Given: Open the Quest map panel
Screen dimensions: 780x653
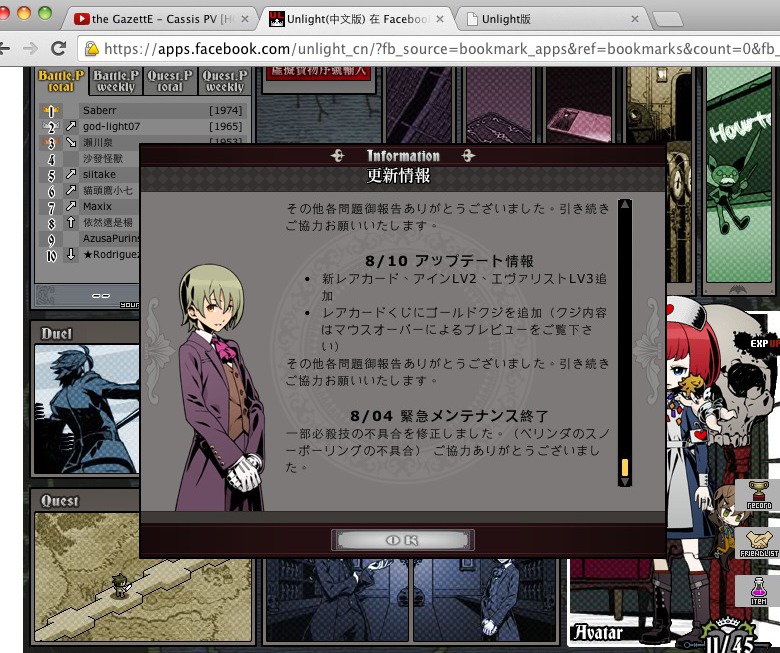Looking at the screenshot, I should [x=142, y=577].
